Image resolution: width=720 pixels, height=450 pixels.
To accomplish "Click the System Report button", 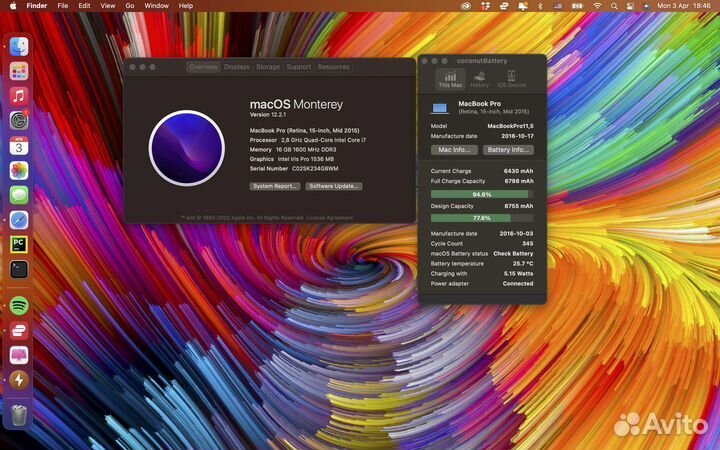I will [275, 186].
